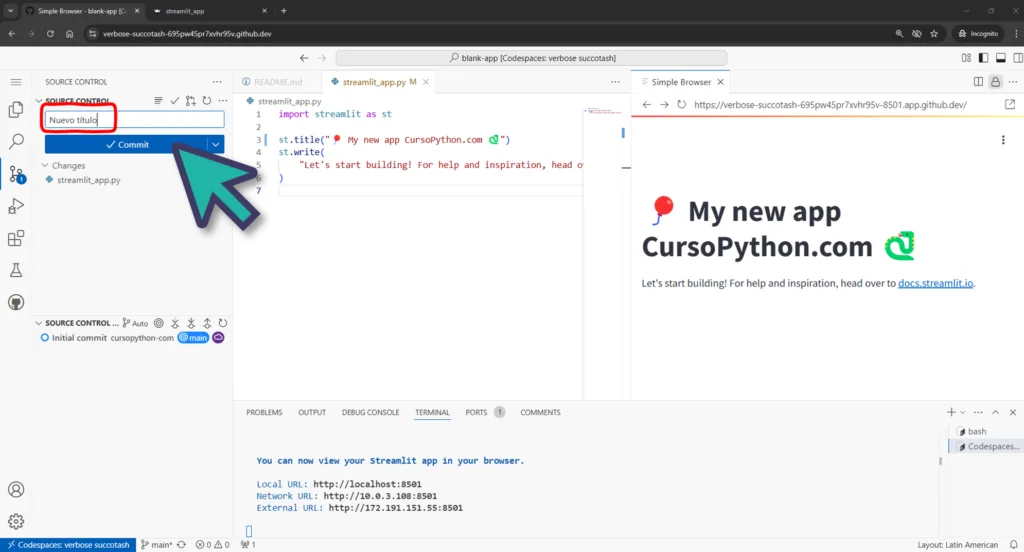1024x552 pixels.
Task: Open the Auto branch picker in graph
Action: [136, 323]
